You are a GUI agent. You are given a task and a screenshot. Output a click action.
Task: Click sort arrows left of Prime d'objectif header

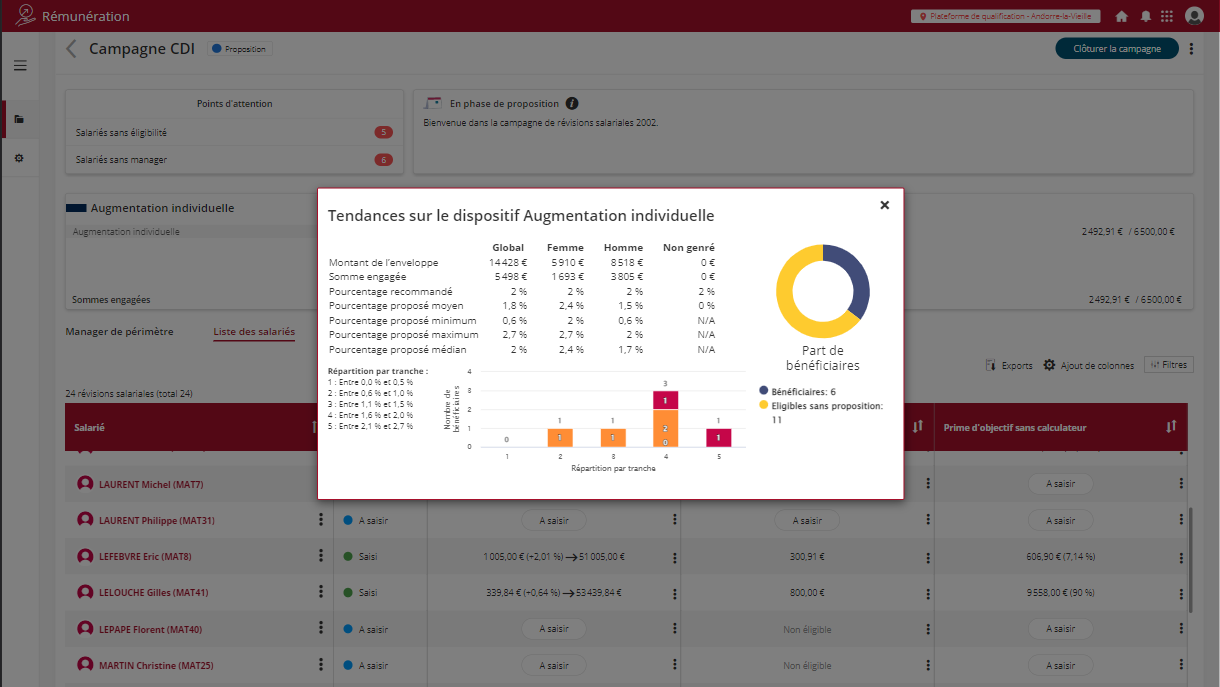917,427
